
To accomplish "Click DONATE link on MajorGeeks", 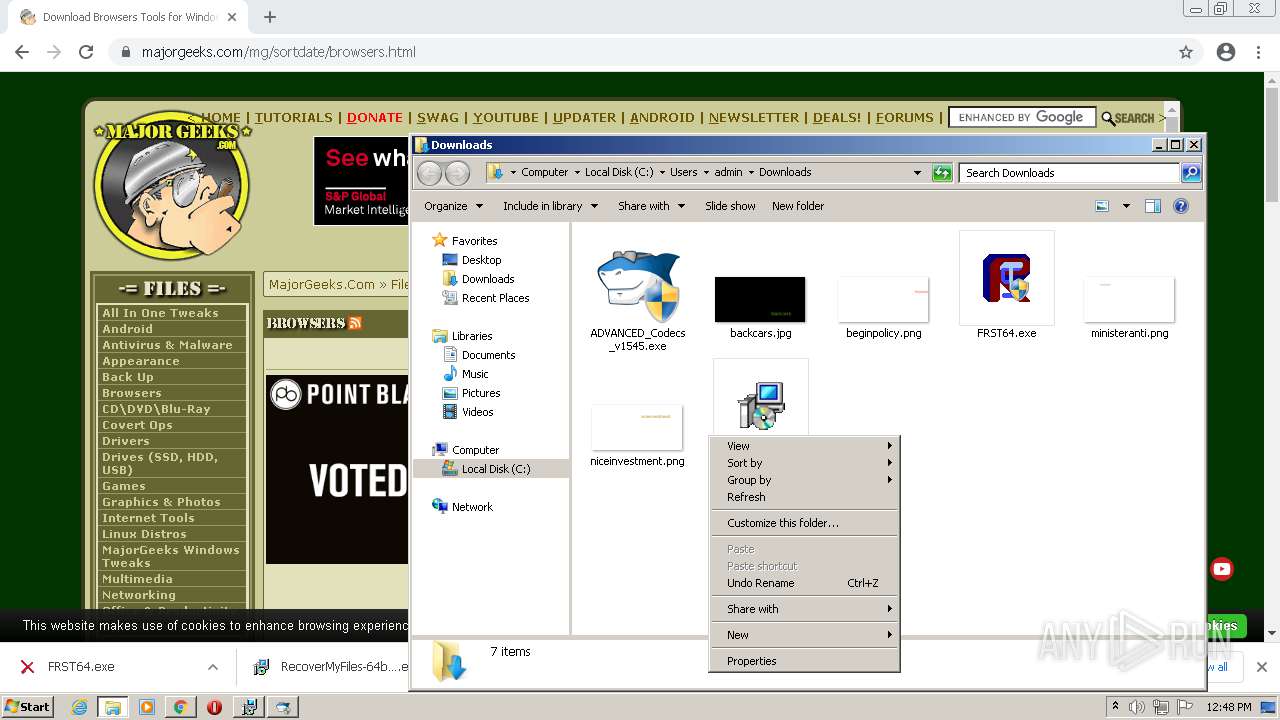I will tap(375, 117).
